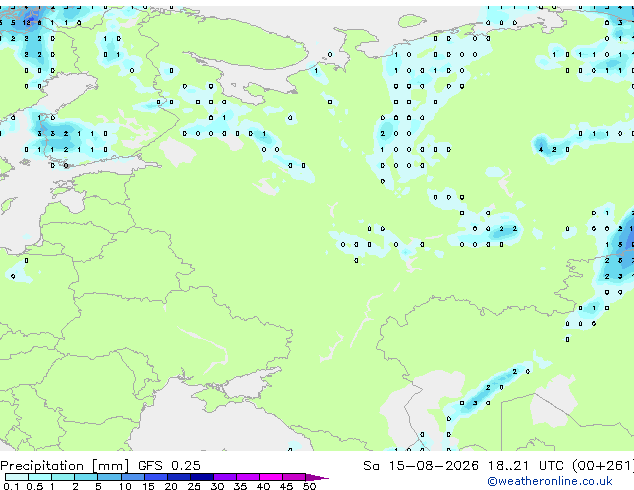Click the legend value label '0.5'

[35, 486]
